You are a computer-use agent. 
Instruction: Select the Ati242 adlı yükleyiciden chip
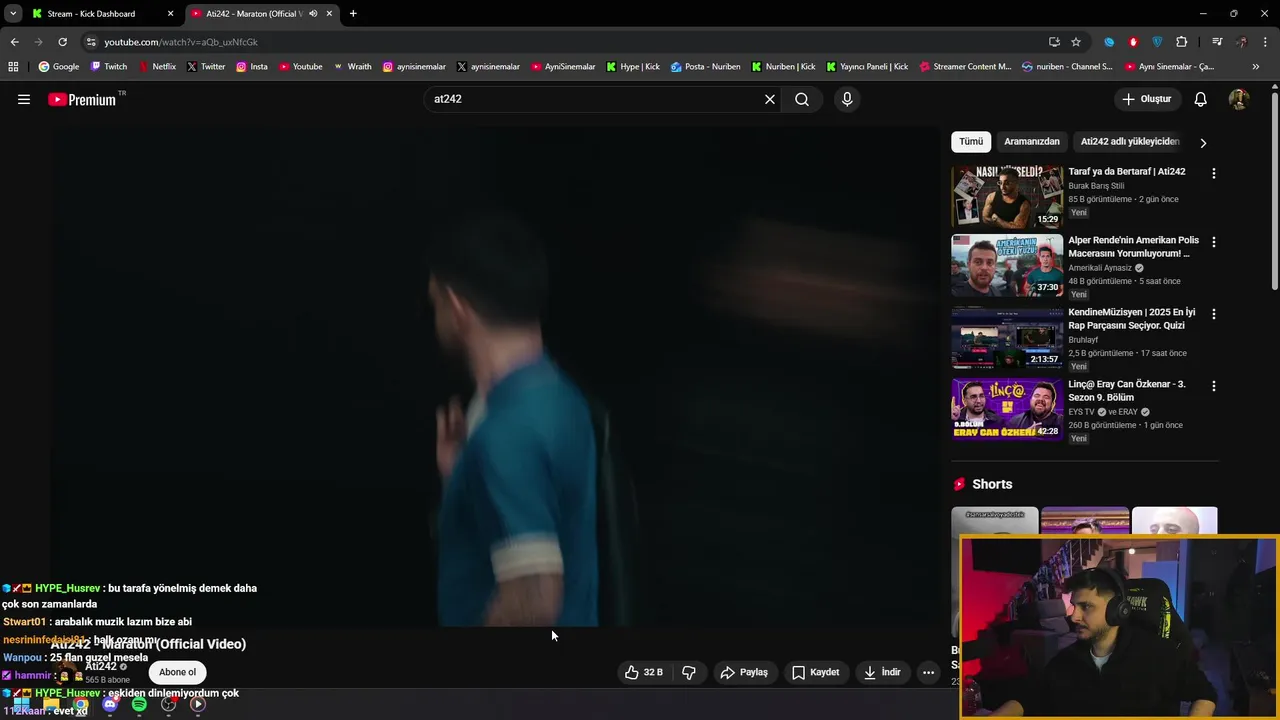pos(1130,141)
